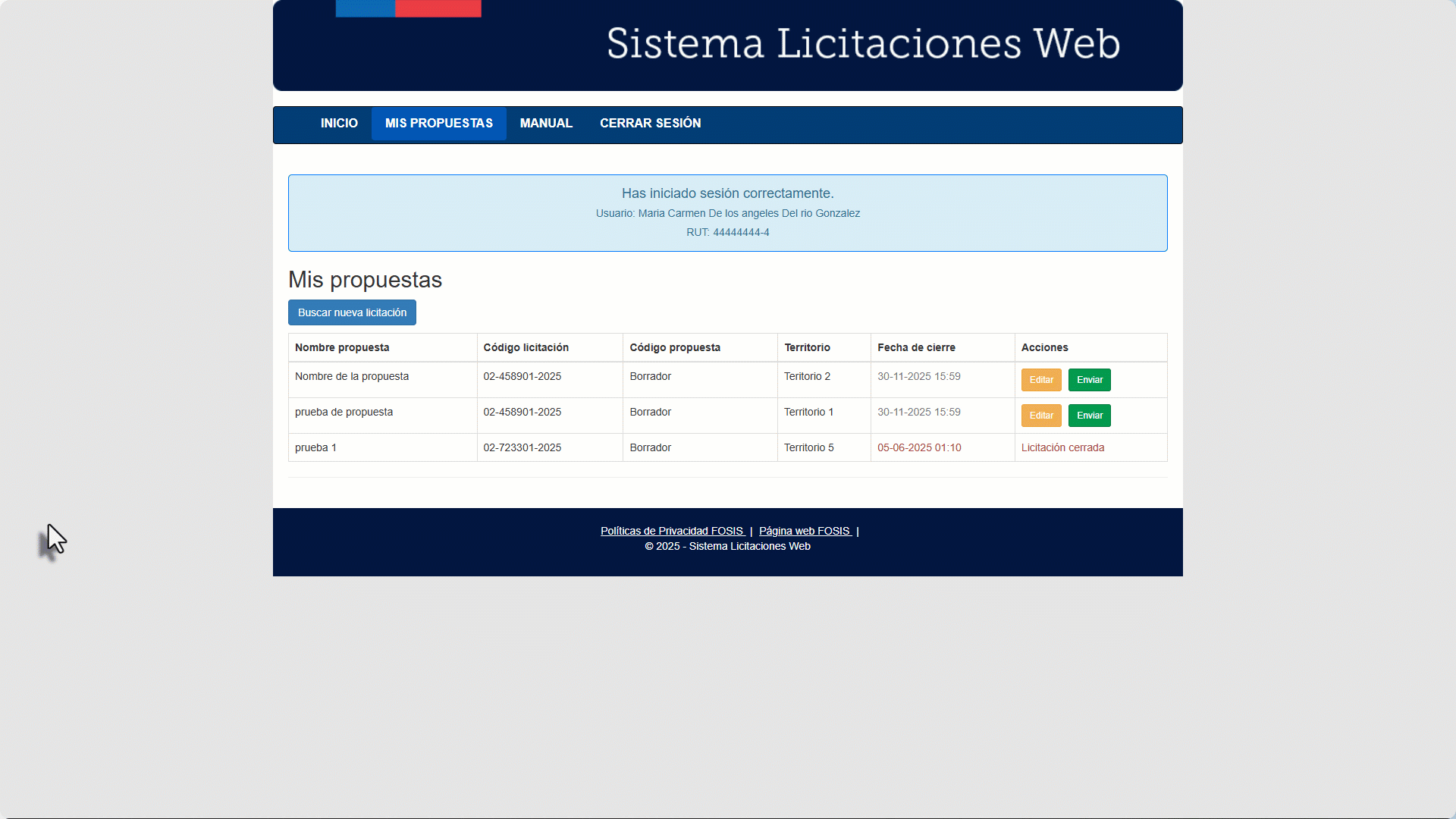This screenshot has width=1456, height=819.
Task: Open the MANUAL navigation link
Action: pos(546,124)
